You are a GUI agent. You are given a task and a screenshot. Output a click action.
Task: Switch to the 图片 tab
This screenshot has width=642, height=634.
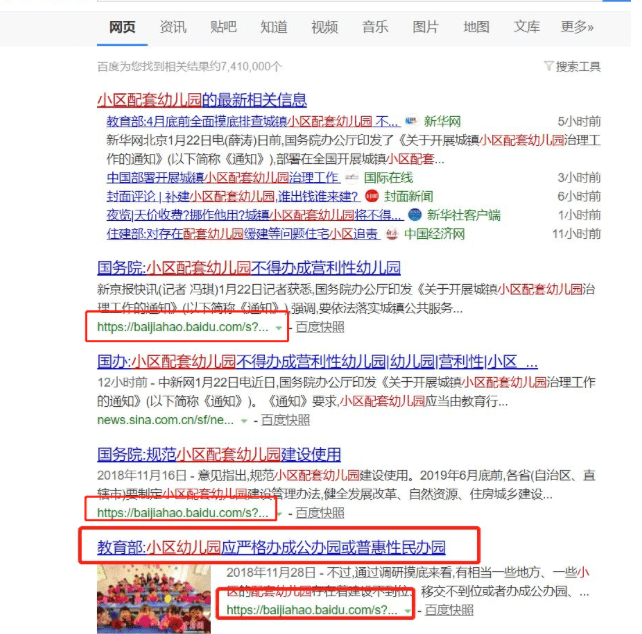click(x=426, y=27)
